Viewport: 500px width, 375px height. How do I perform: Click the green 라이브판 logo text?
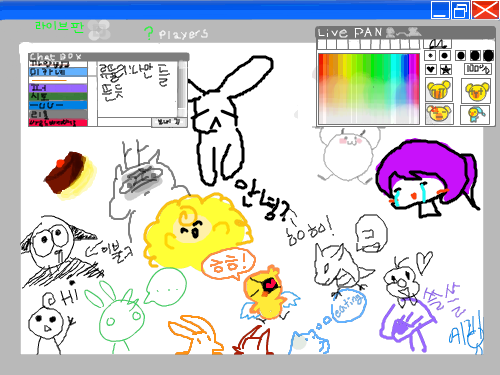pyautogui.click(x=59, y=27)
